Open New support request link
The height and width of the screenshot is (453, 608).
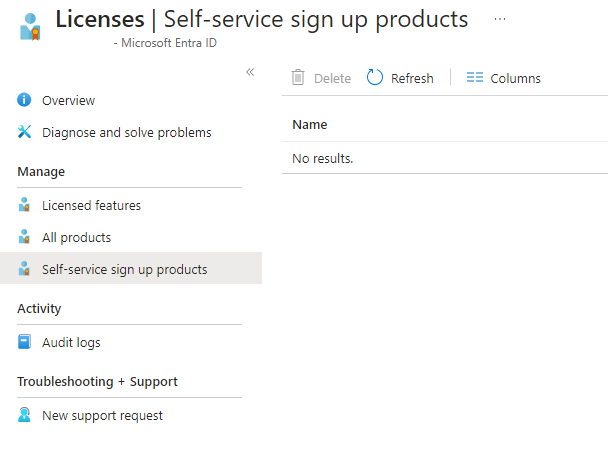[102, 415]
